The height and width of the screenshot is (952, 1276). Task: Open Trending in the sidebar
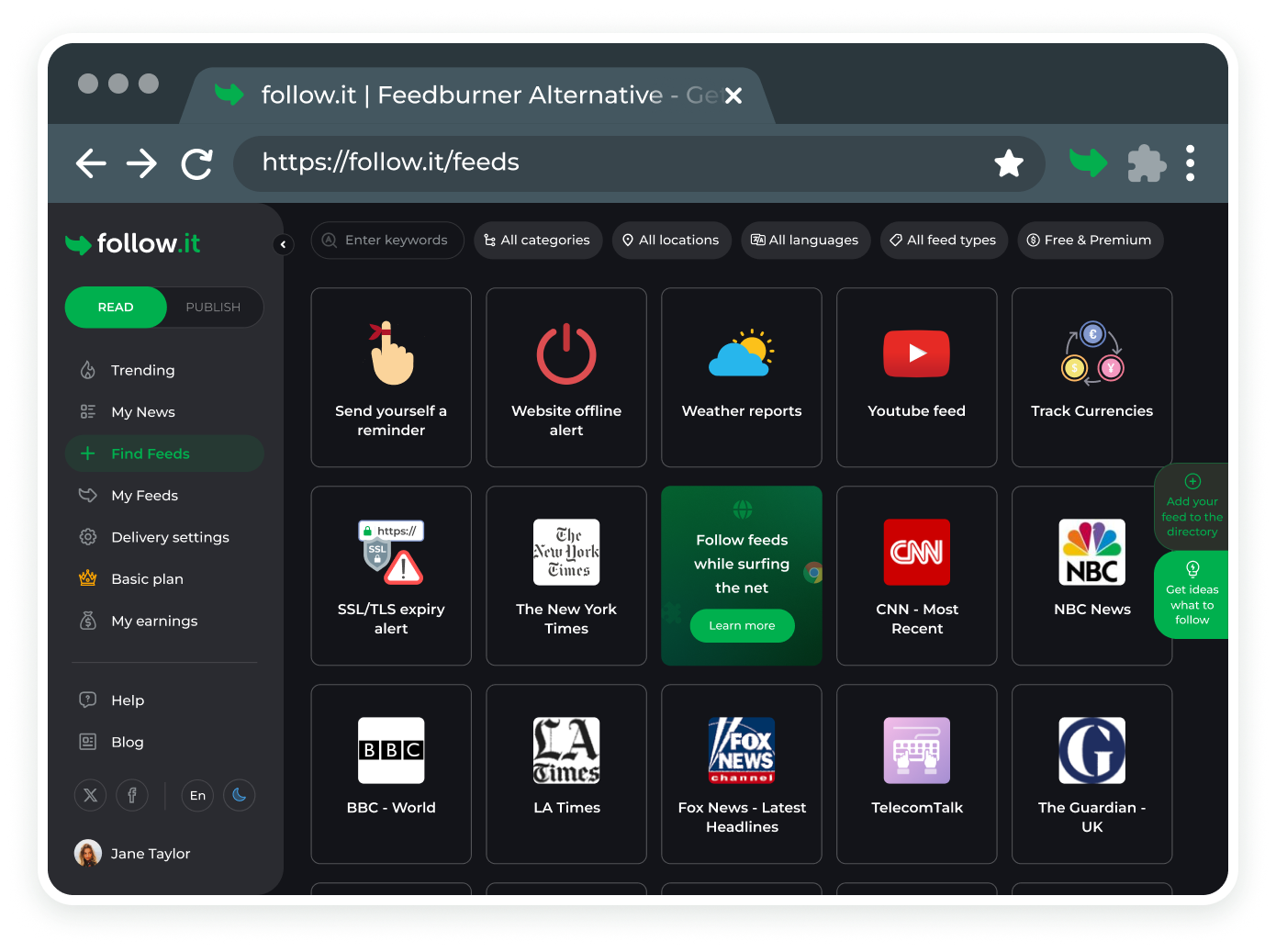coord(164,370)
